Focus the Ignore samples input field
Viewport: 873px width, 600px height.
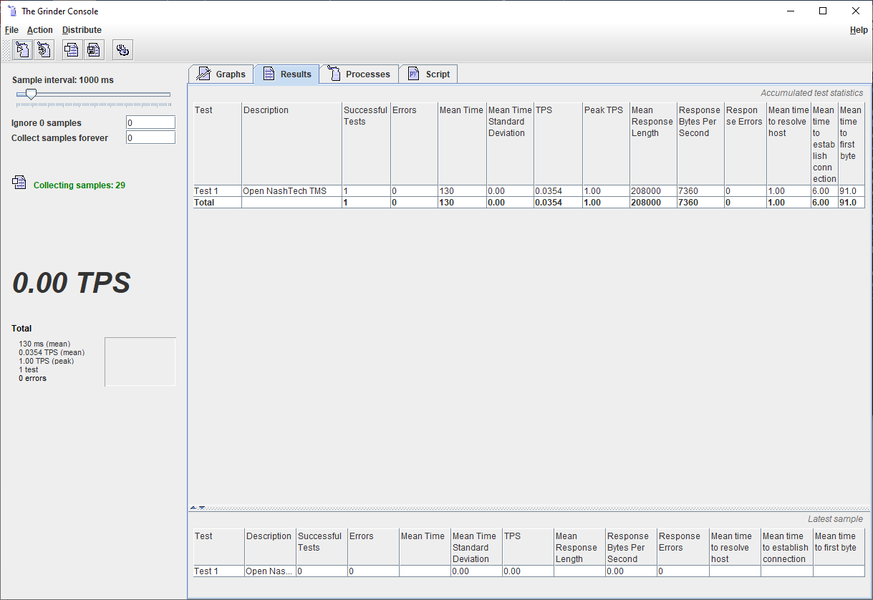coord(150,123)
